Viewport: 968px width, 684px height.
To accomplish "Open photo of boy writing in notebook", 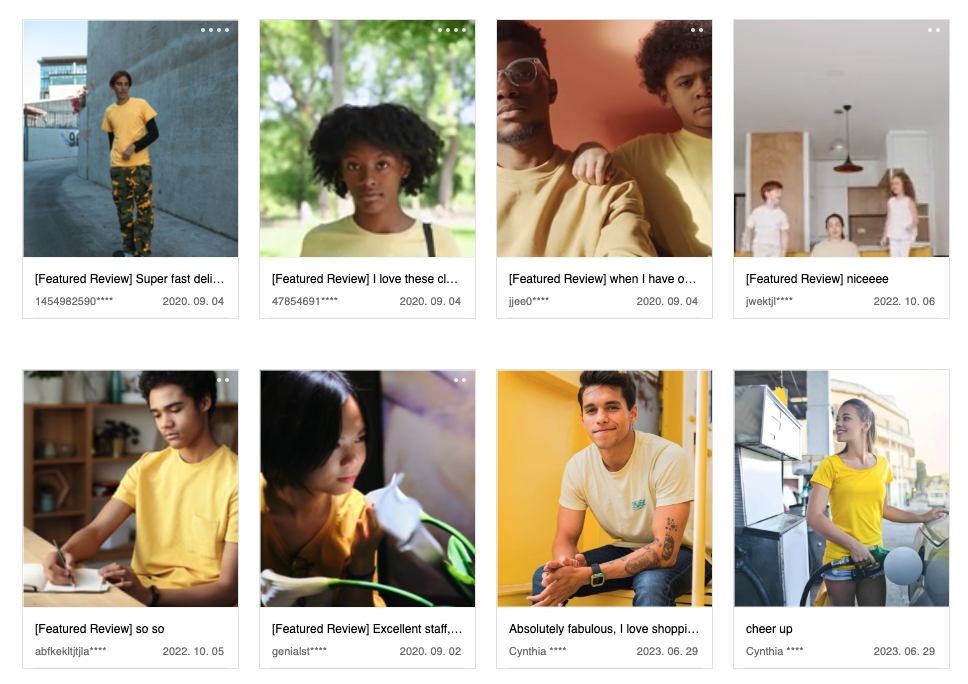I will [130, 488].
